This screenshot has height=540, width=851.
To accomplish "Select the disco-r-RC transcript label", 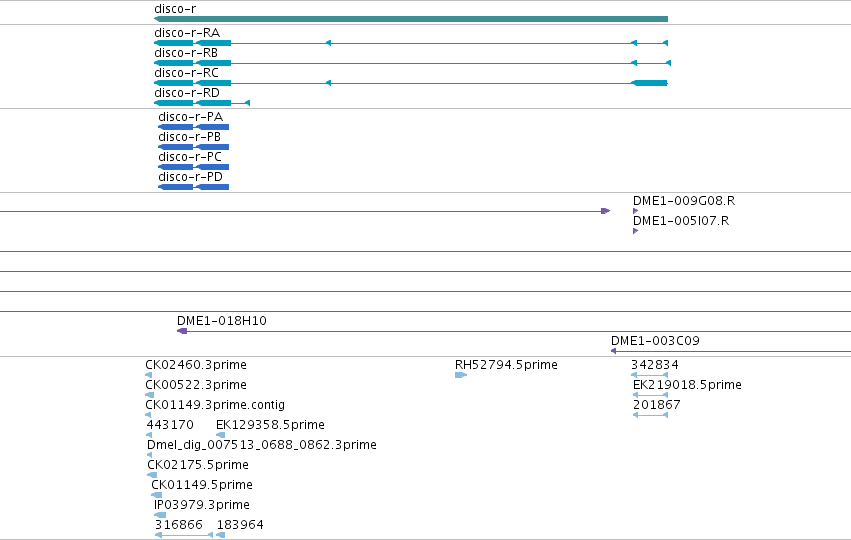I will (186, 73).
